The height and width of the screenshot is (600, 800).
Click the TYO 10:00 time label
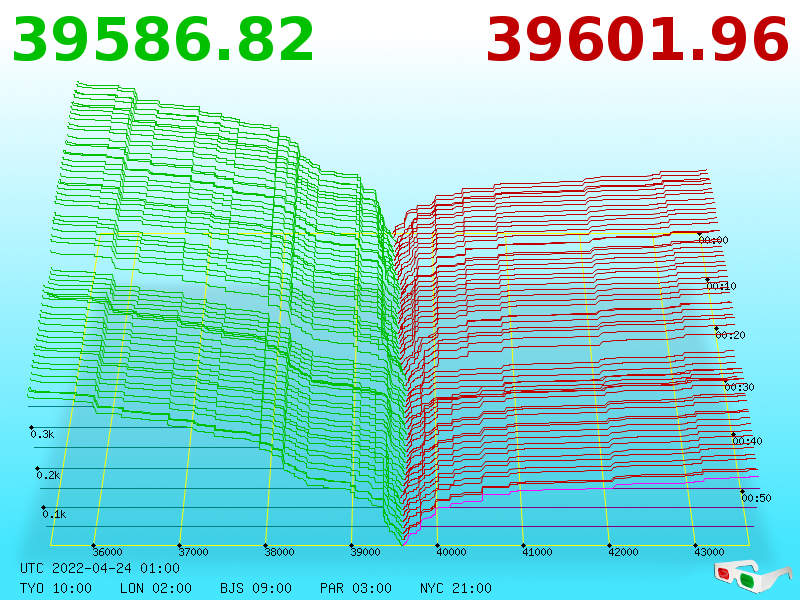click(56, 588)
